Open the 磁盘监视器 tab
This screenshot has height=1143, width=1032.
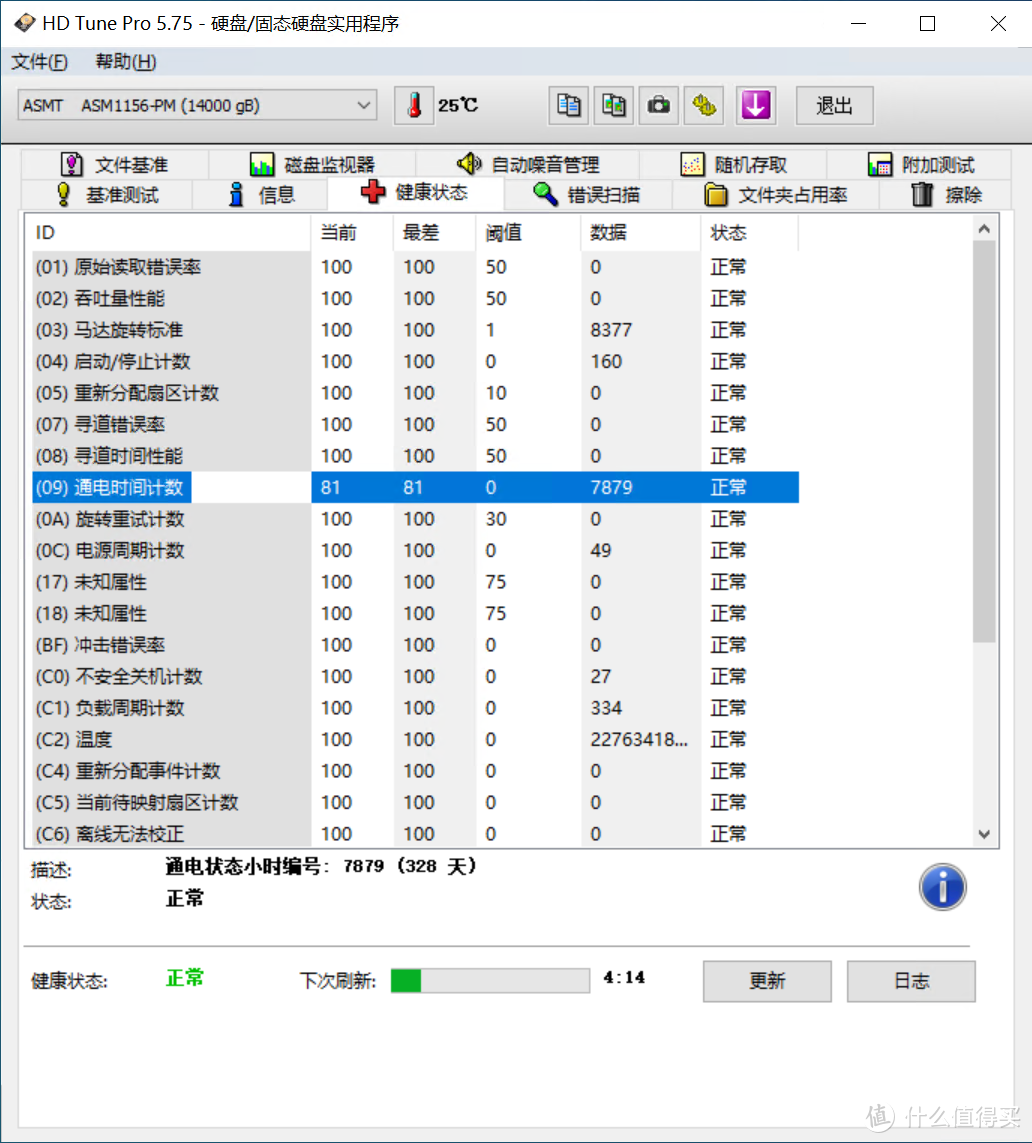[312, 165]
